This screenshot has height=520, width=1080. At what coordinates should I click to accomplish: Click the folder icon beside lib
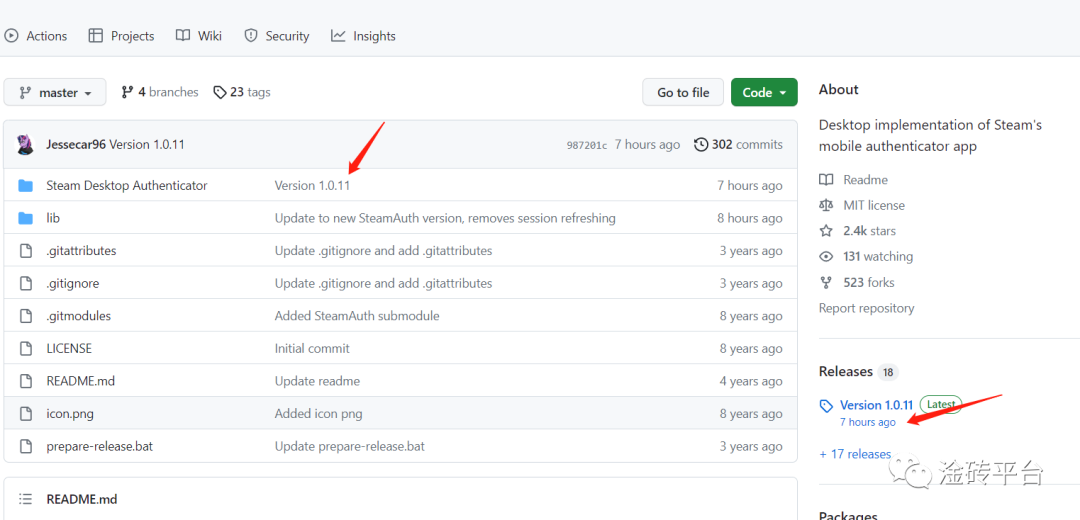pyautogui.click(x=25, y=218)
